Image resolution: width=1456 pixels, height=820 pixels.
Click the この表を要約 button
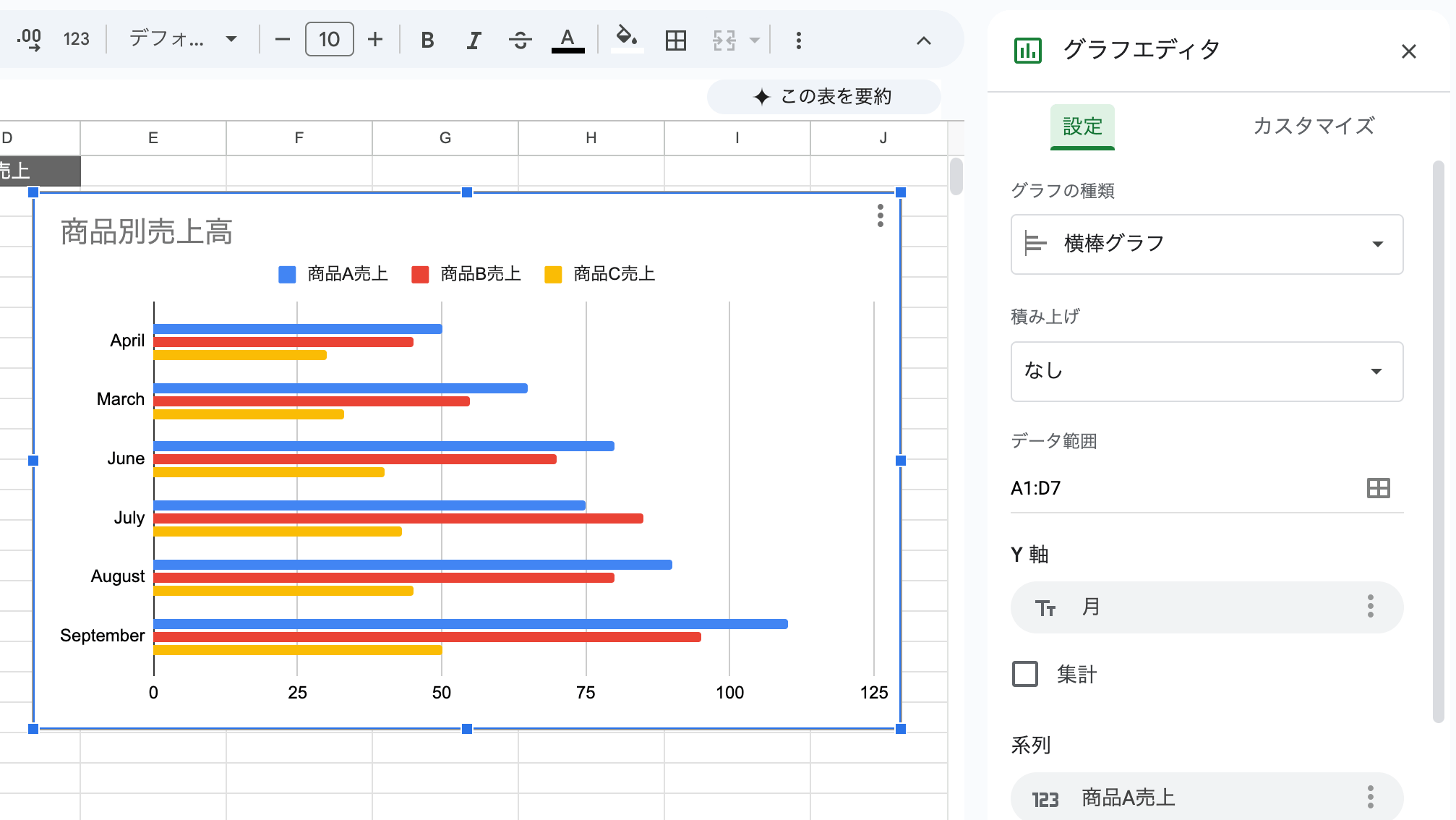pos(823,96)
